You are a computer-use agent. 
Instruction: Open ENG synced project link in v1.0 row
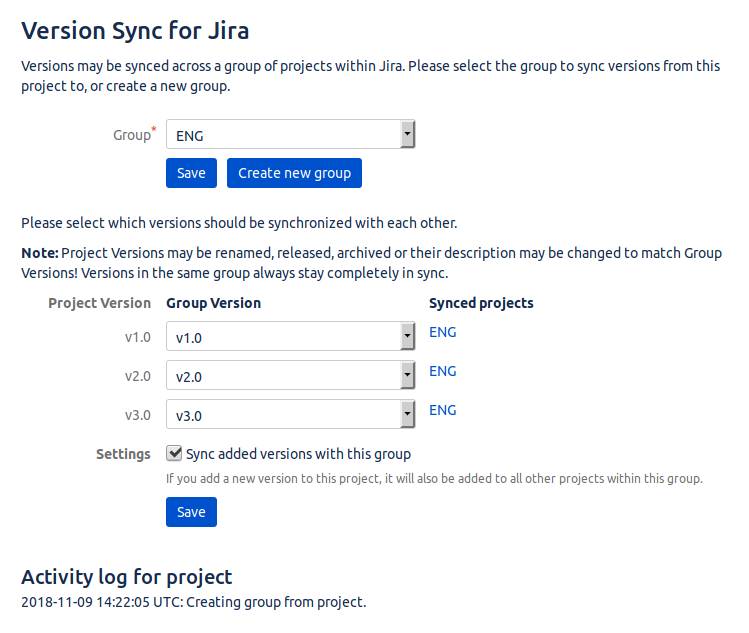click(x=442, y=333)
